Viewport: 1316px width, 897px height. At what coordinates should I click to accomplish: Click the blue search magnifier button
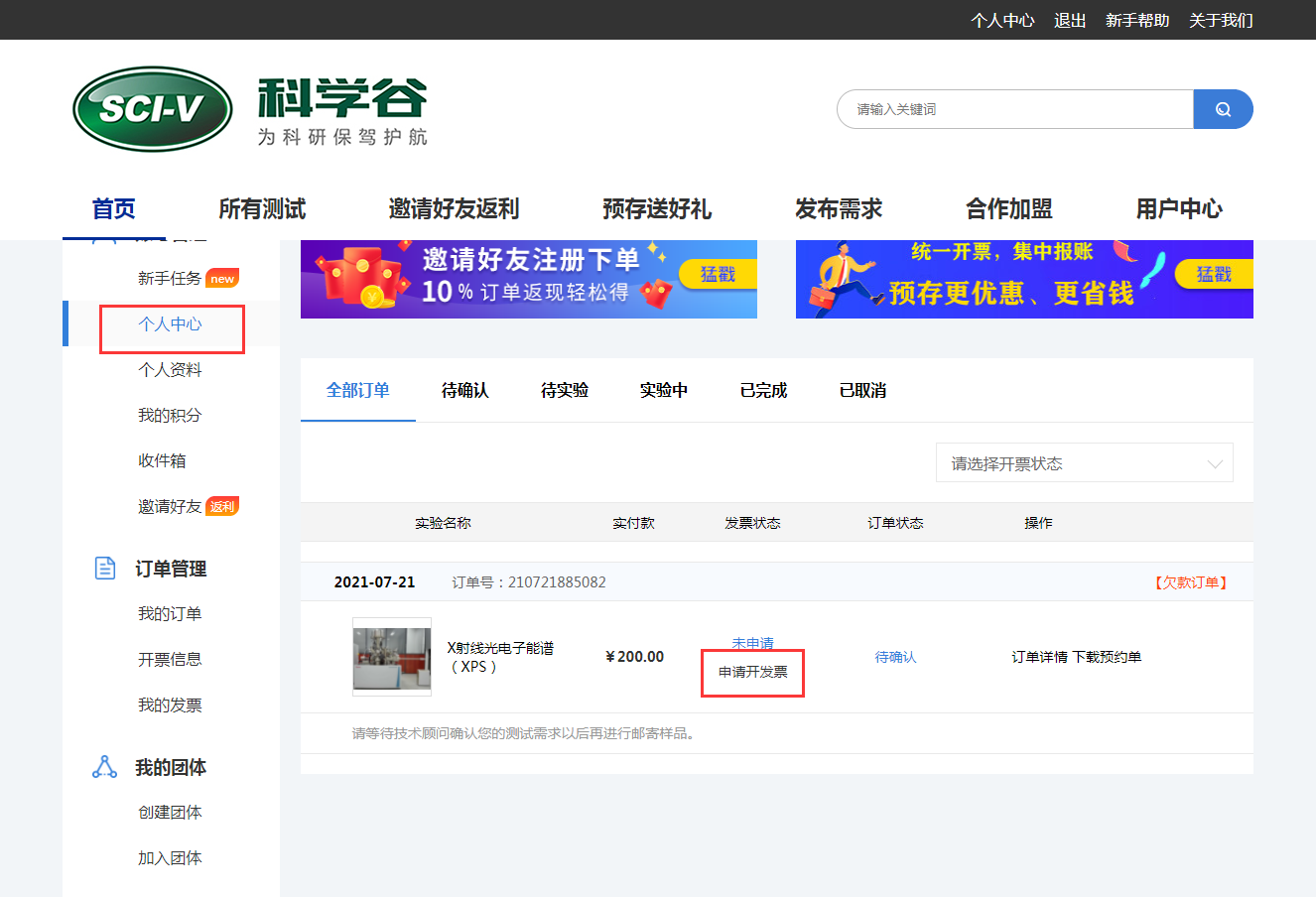coord(1223,109)
